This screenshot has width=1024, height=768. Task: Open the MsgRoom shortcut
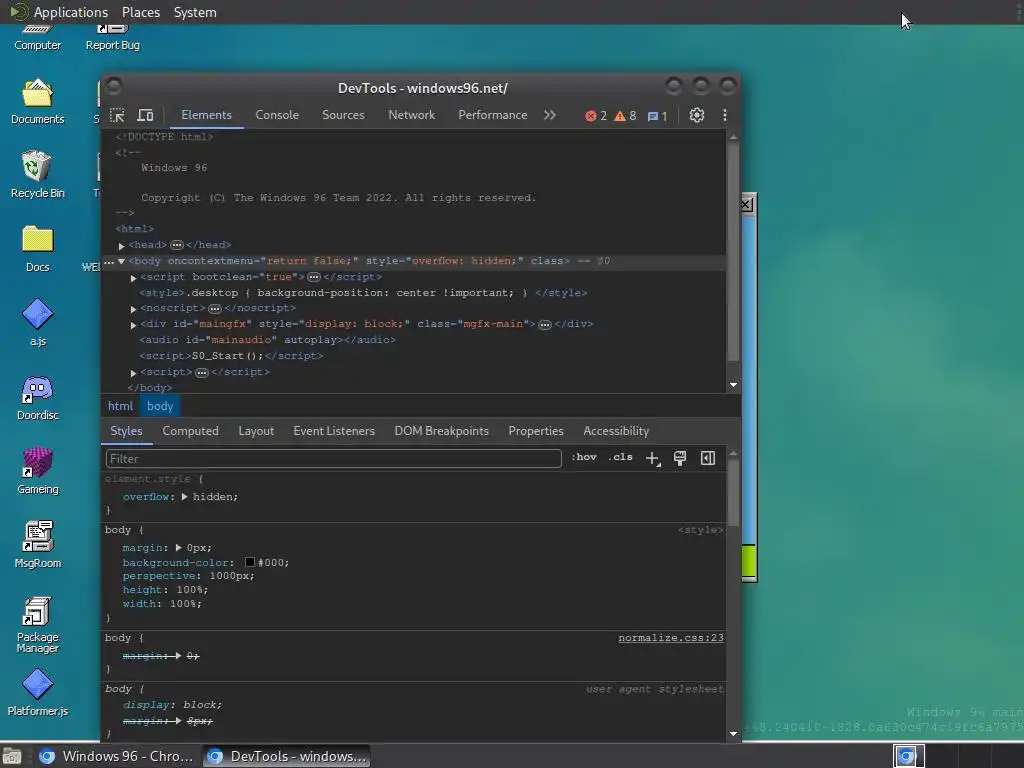click(x=37, y=545)
